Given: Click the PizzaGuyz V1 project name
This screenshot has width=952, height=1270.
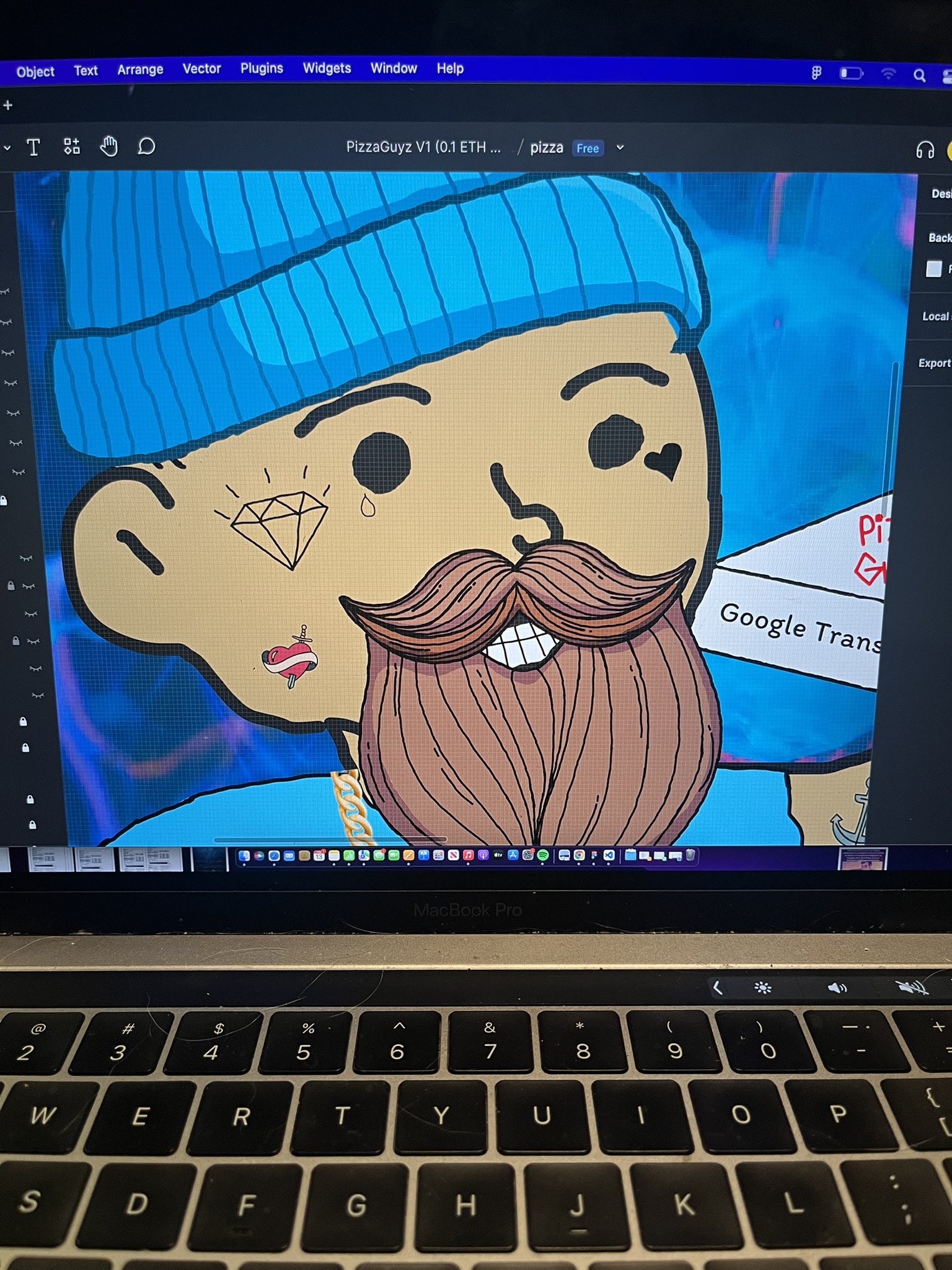Looking at the screenshot, I should pos(423,147).
